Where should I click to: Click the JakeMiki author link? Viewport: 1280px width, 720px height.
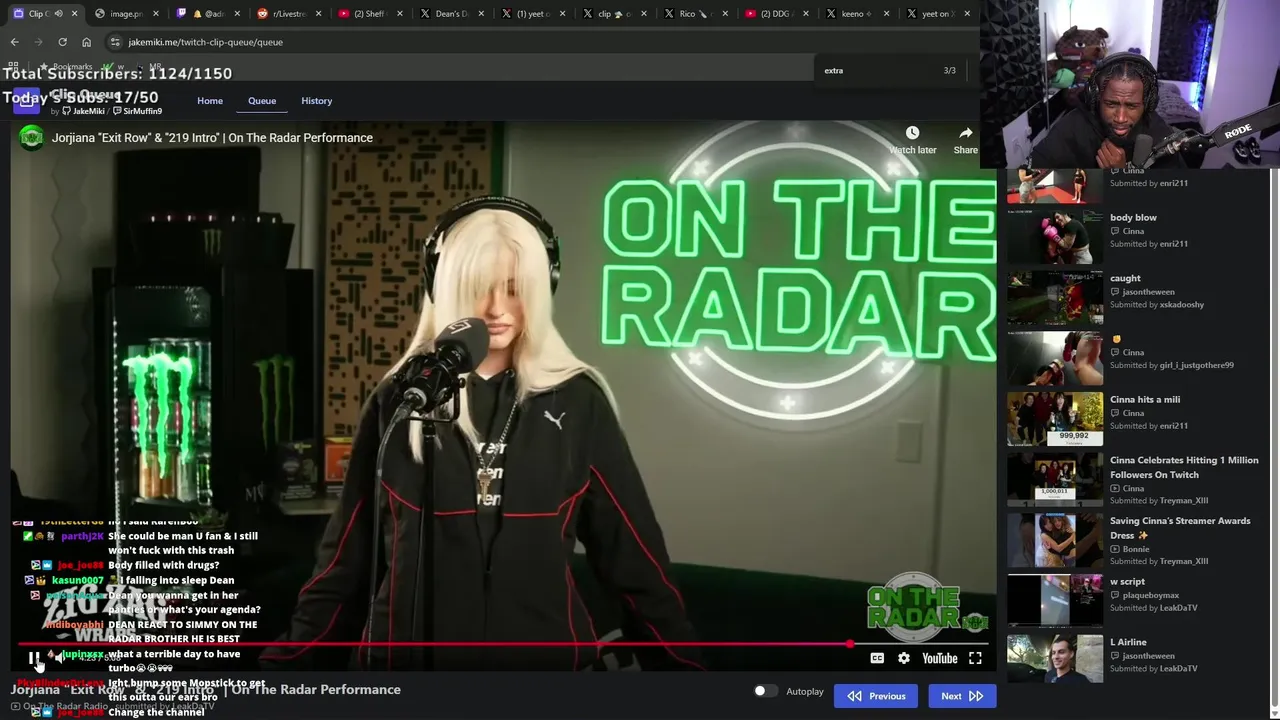coord(88,111)
